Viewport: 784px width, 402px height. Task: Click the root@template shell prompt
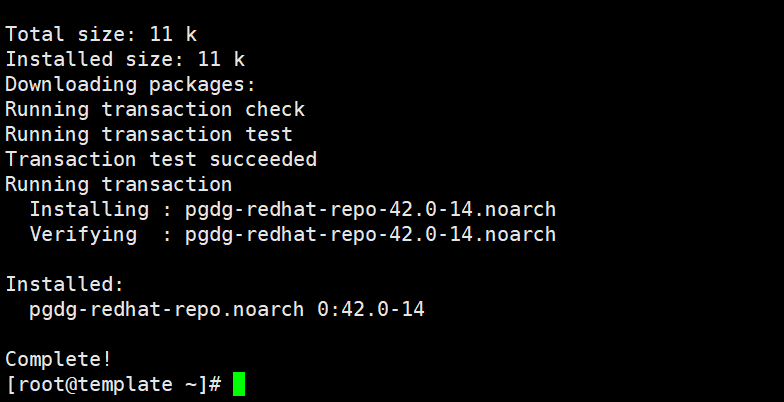114,384
